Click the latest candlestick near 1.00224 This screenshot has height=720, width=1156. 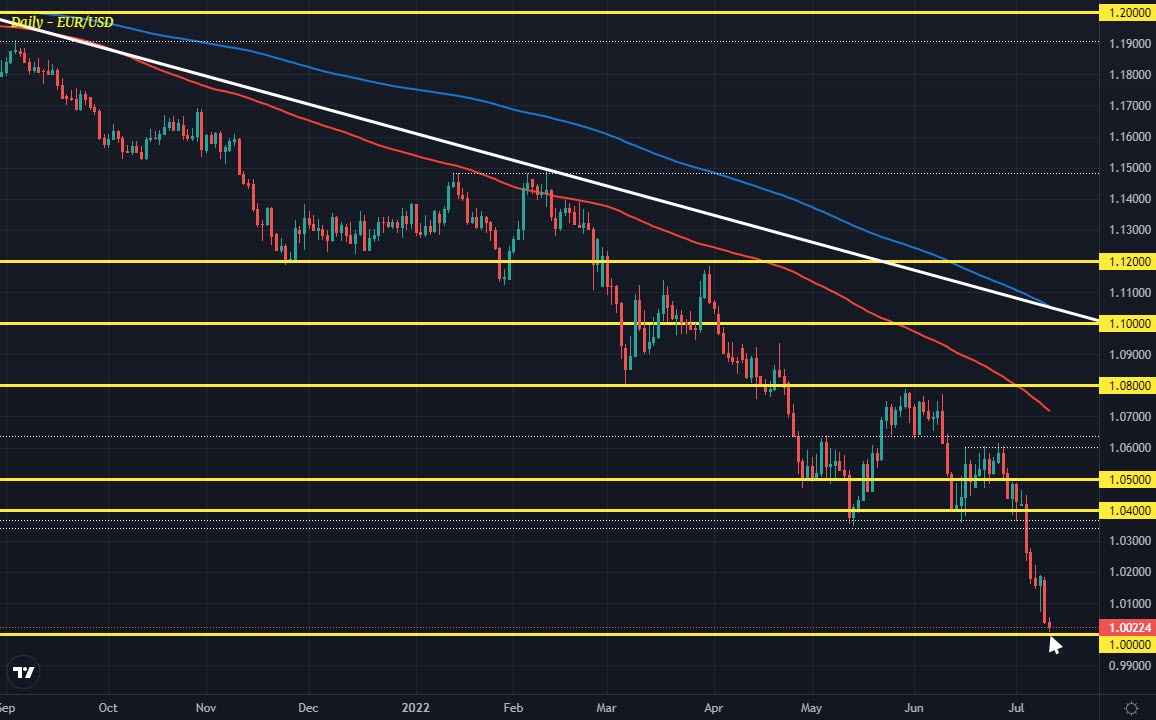(1049, 624)
